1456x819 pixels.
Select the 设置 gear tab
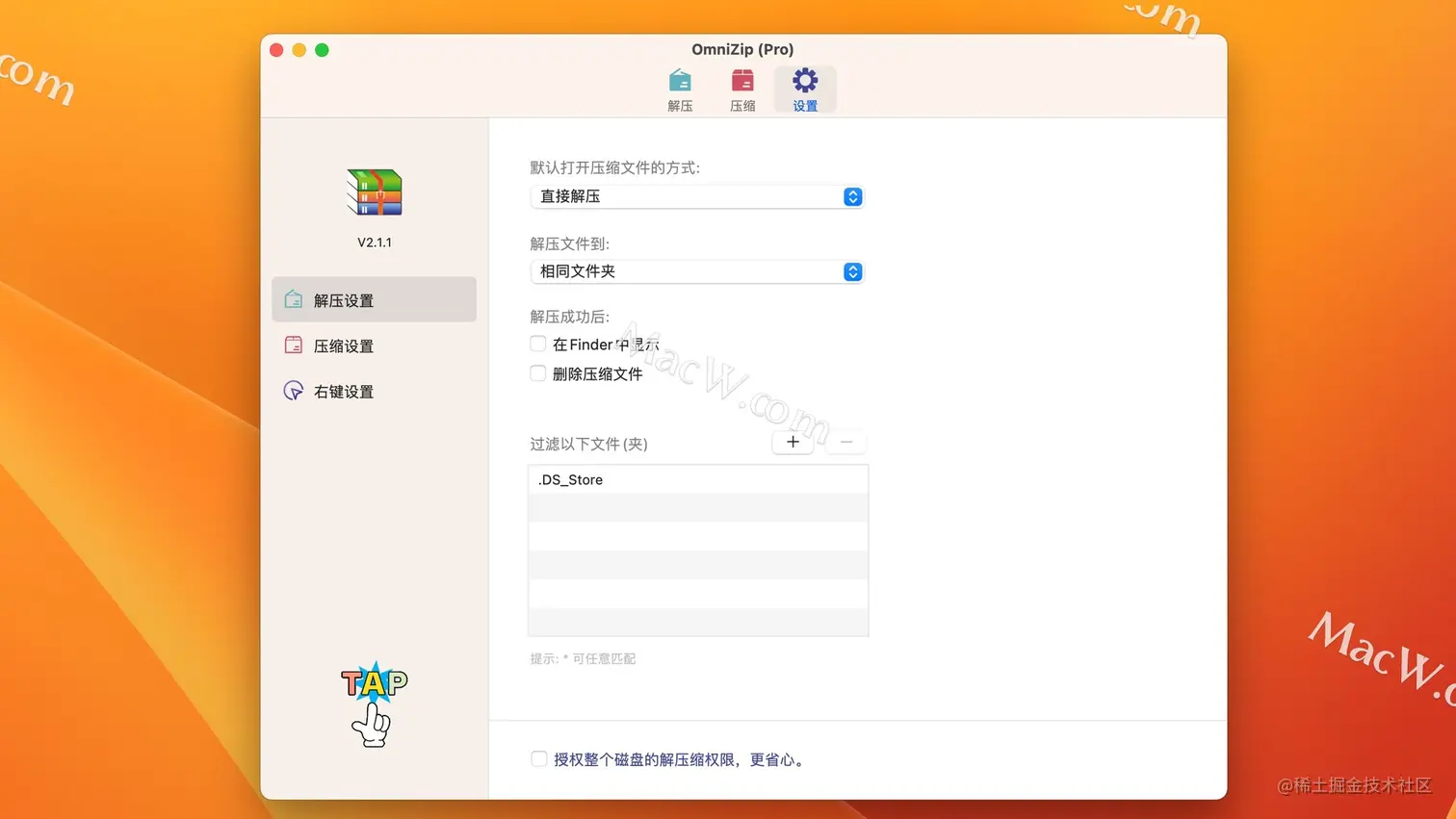(805, 90)
